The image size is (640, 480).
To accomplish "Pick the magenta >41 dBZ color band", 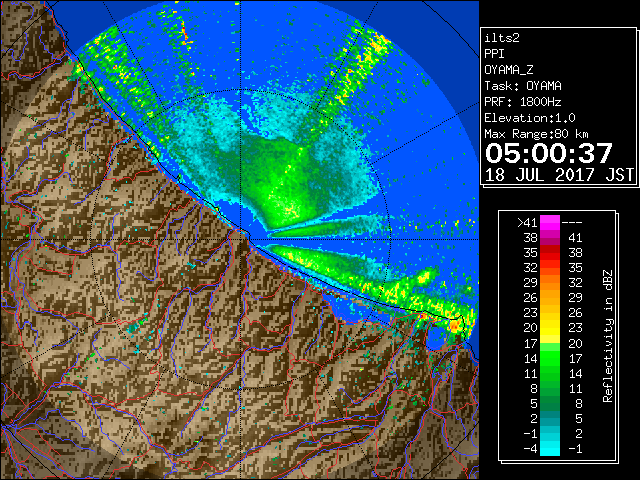I will pos(550,222).
